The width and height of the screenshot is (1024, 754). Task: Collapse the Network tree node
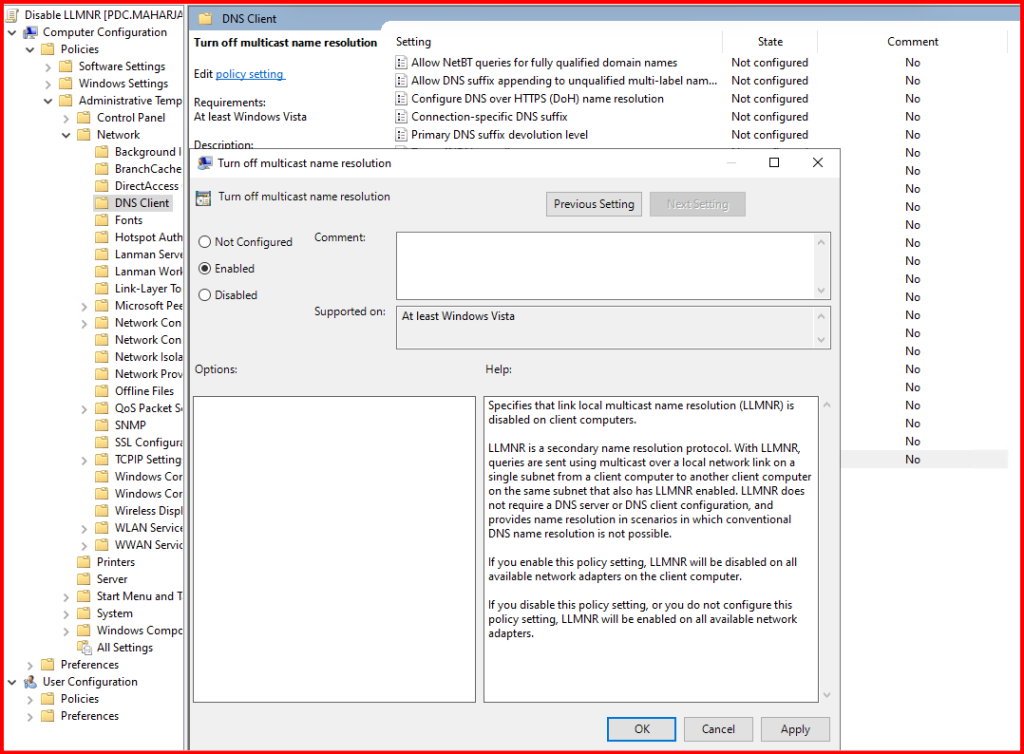click(67, 135)
